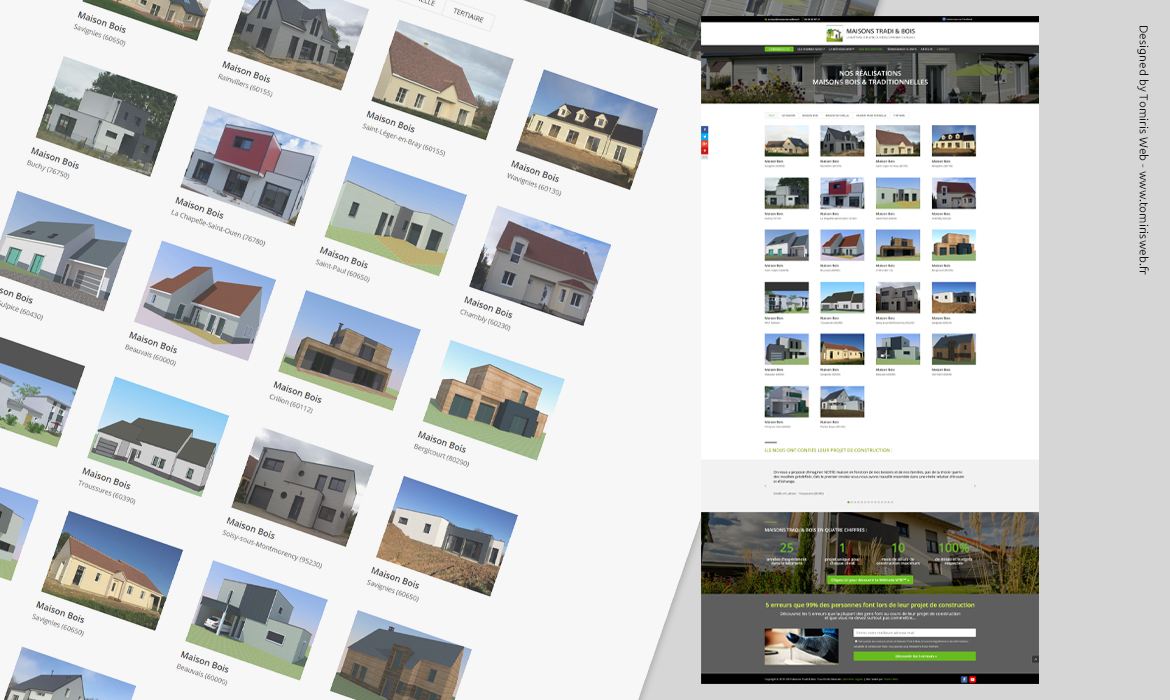
Task: Open 'Nos Réalisations' in the navigation bar
Action: pyautogui.click(x=871, y=49)
